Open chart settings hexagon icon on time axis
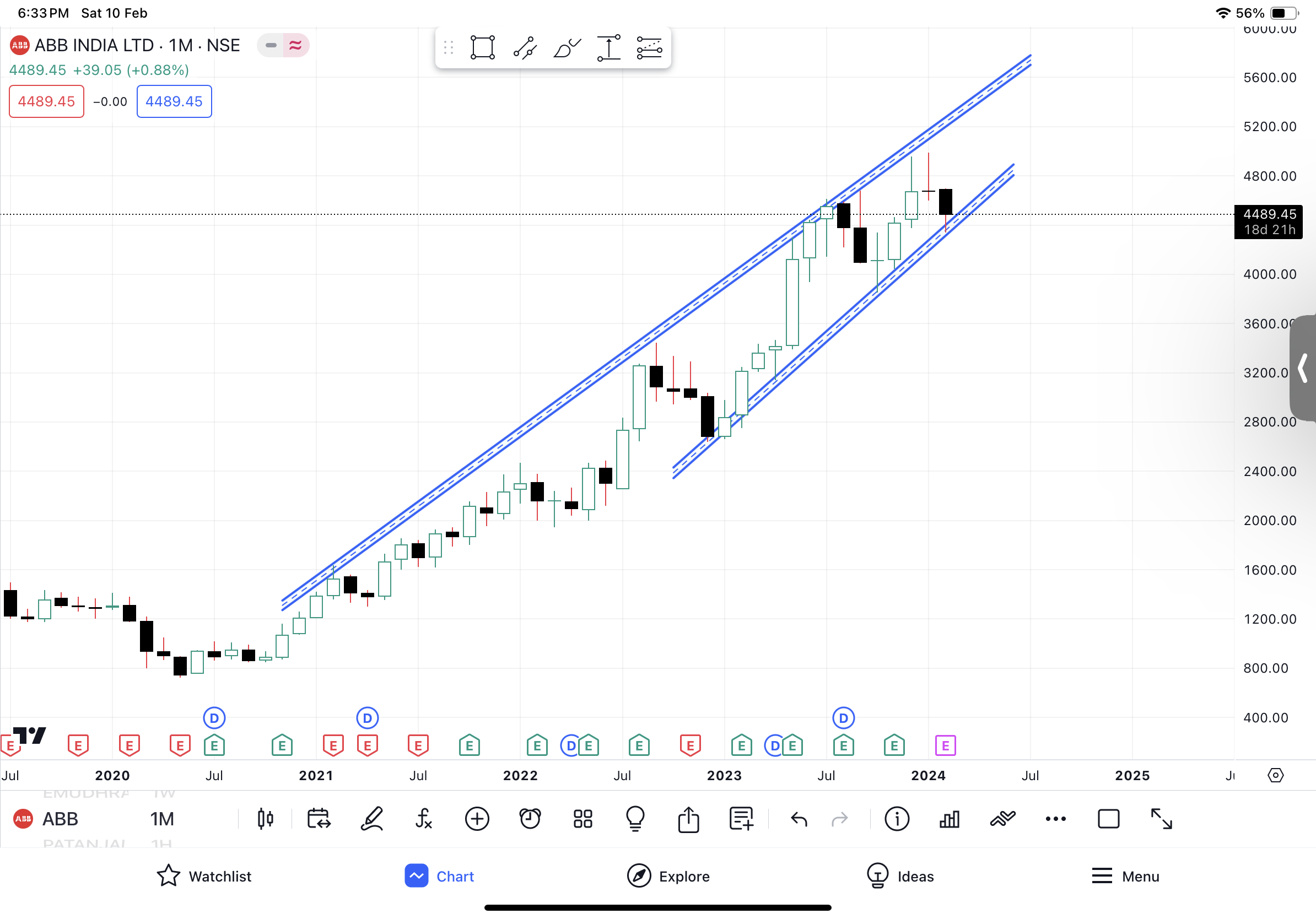The height and width of the screenshot is (919, 1316). point(1275,775)
